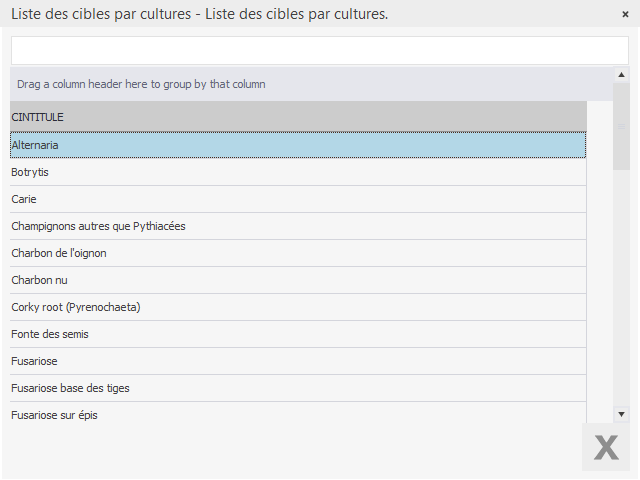Choose the Carie entry

click(298, 199)
